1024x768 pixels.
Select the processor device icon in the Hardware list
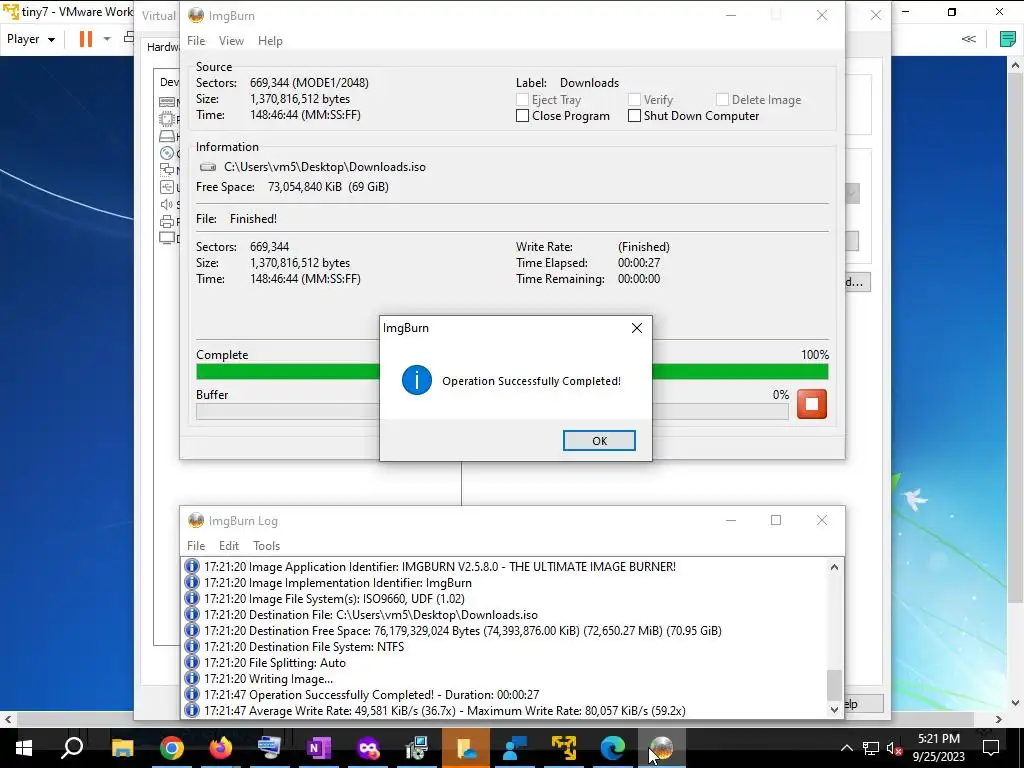[167, 119]
